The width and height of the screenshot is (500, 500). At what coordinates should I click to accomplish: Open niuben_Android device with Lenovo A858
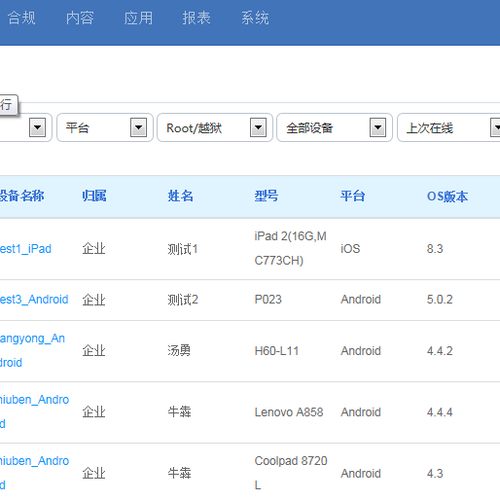[34, 412]
